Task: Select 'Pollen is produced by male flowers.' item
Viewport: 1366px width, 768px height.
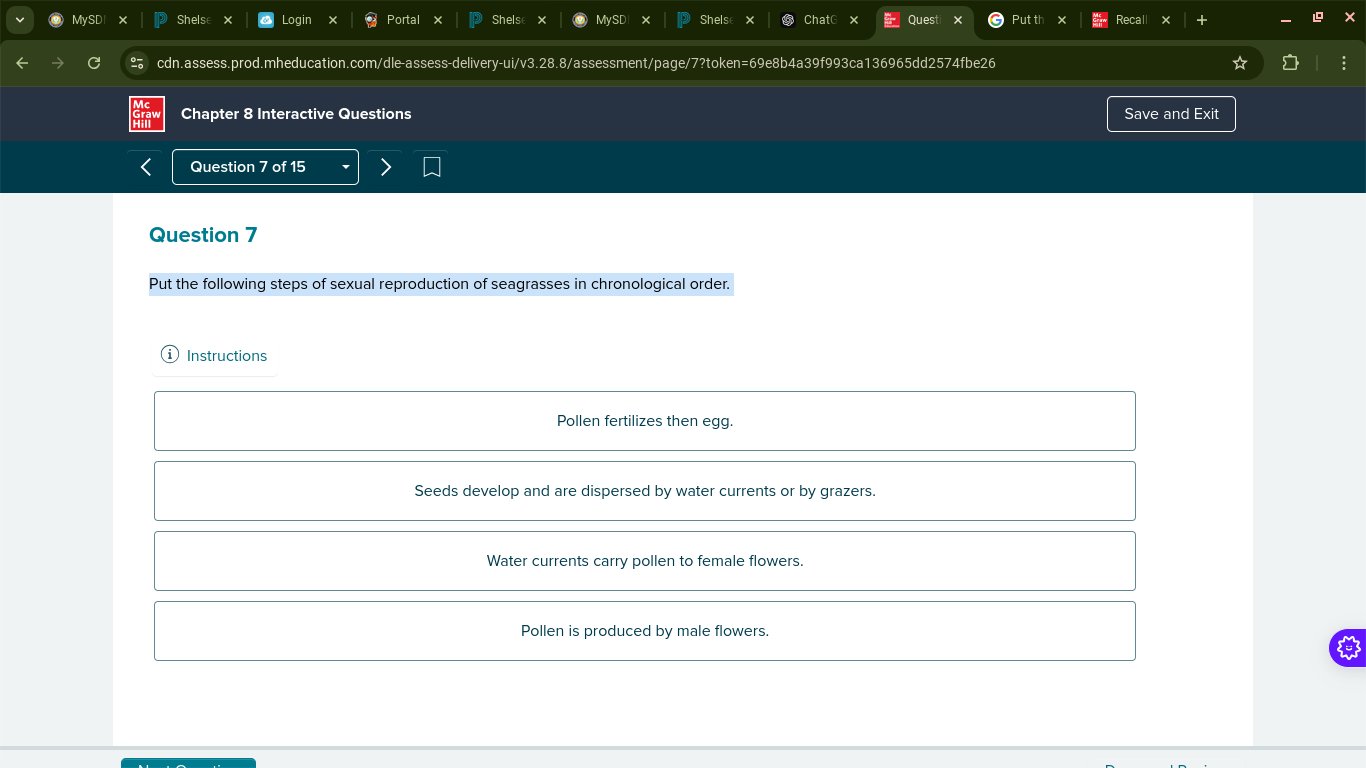Action: tap(645, 631)
